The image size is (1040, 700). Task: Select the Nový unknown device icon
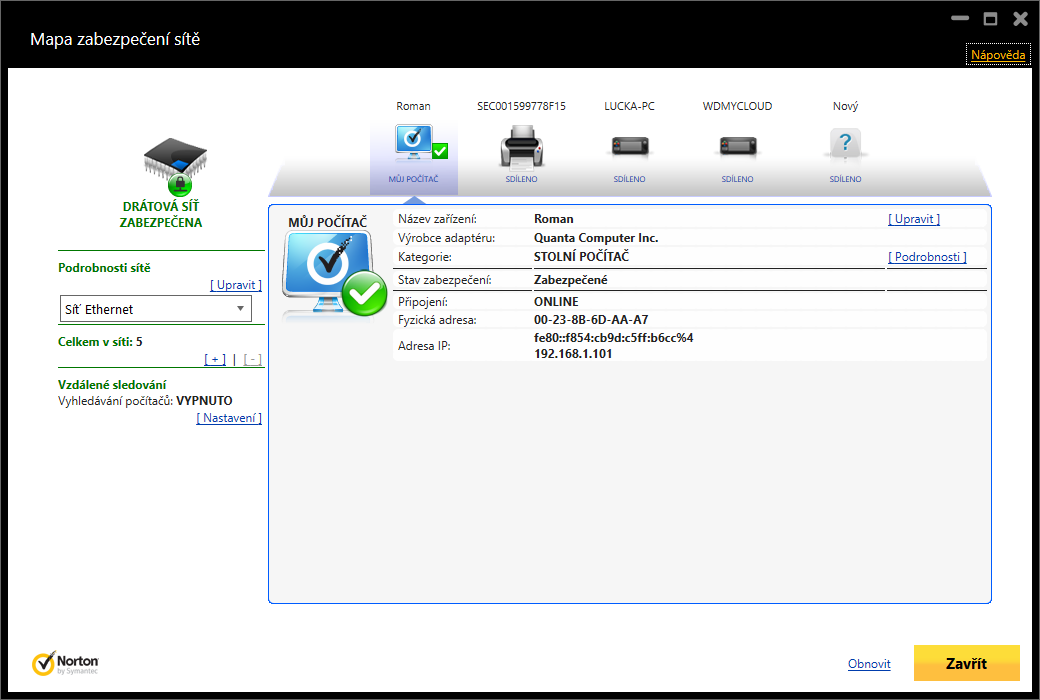click(845, 144)
